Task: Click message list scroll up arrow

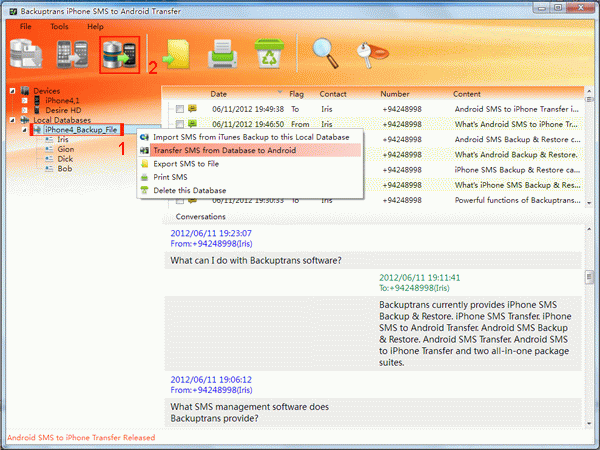Action: tap(589, 91)
